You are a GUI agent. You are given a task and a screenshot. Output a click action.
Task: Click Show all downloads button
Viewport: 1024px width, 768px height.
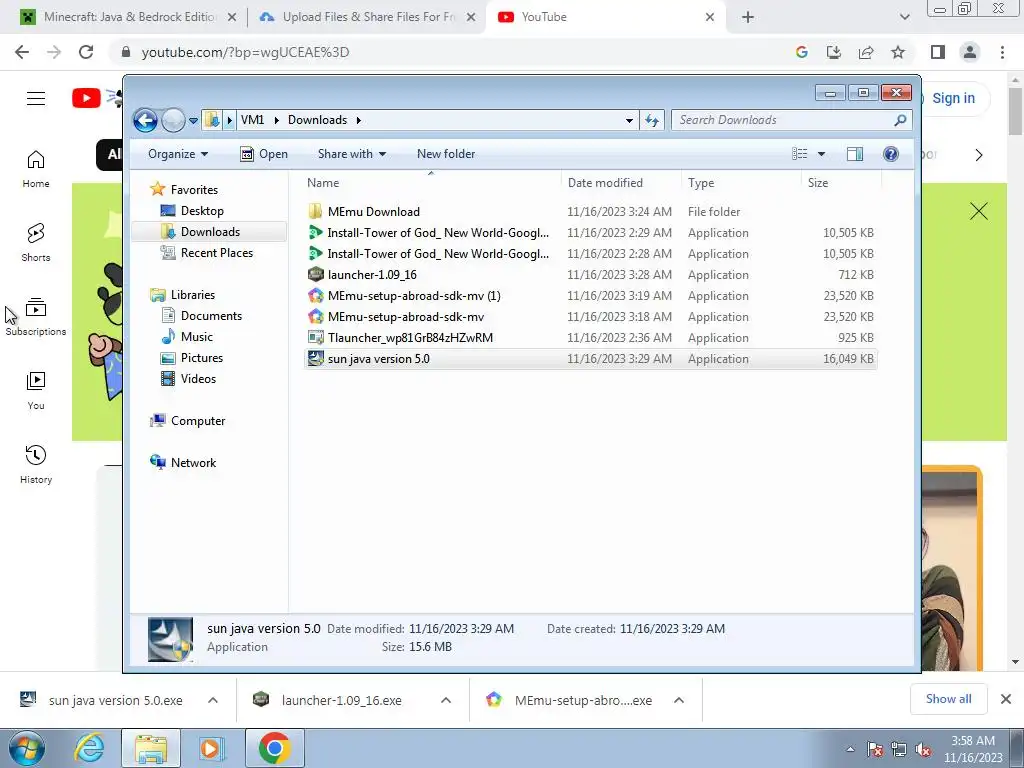(x=948, y=699)
